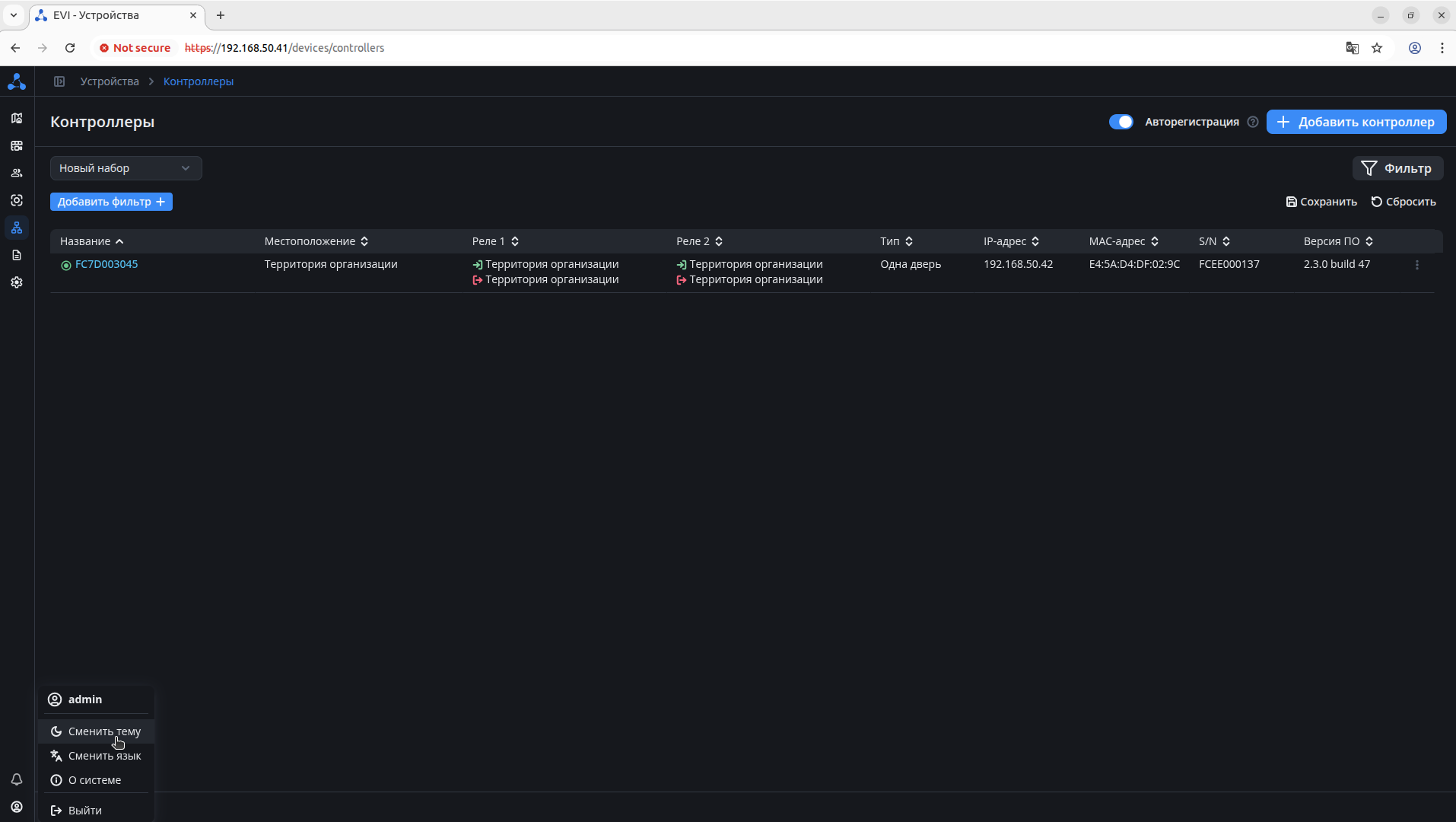This screenshot has height=822, width=1456.
Task: Open the settings gear in the sidebar
Action: point(17,282)
